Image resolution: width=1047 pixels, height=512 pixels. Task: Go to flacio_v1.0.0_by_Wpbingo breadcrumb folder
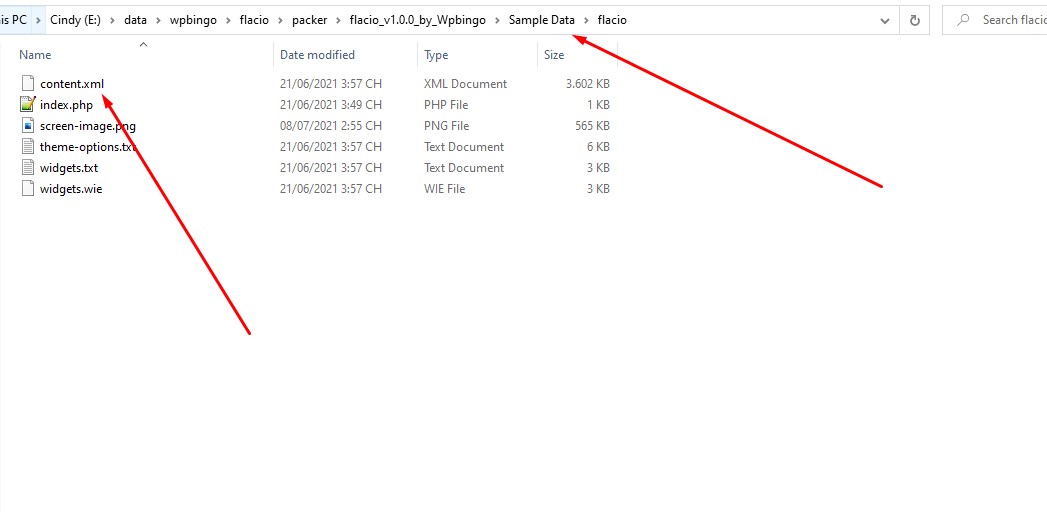[x=417, y=20]
